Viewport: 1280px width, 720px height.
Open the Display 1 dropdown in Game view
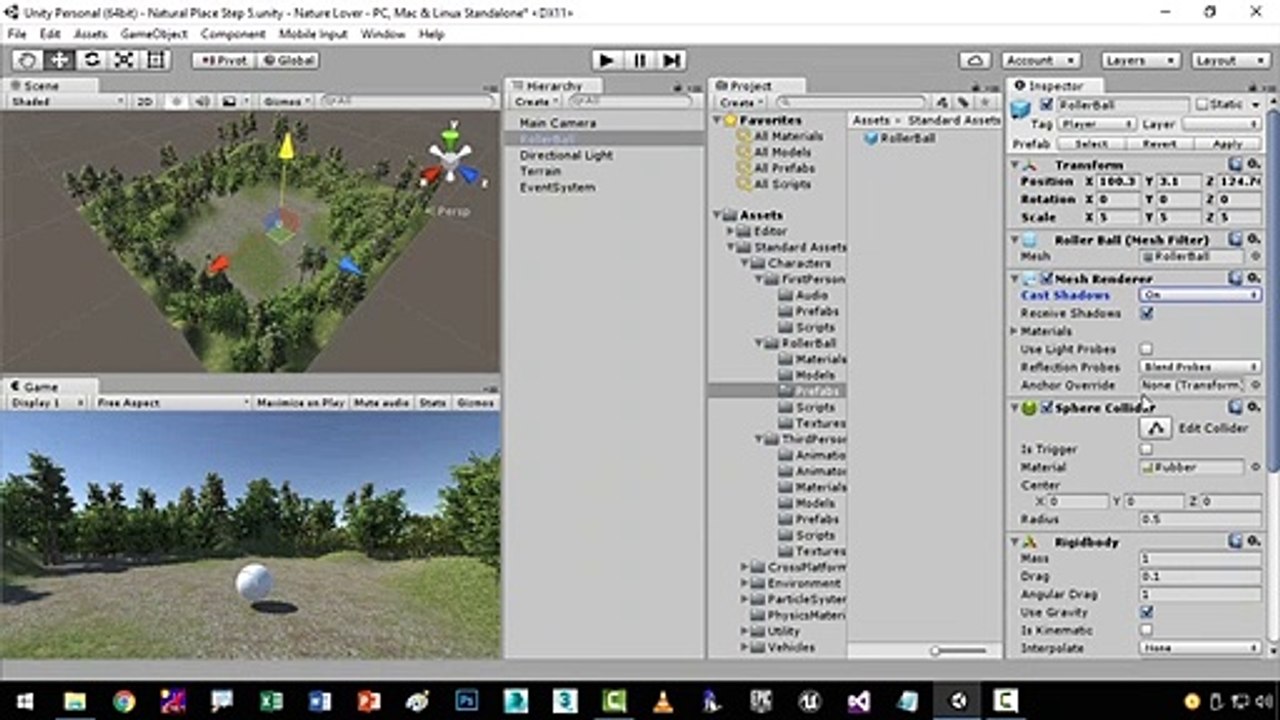click(x=47, y=402)
